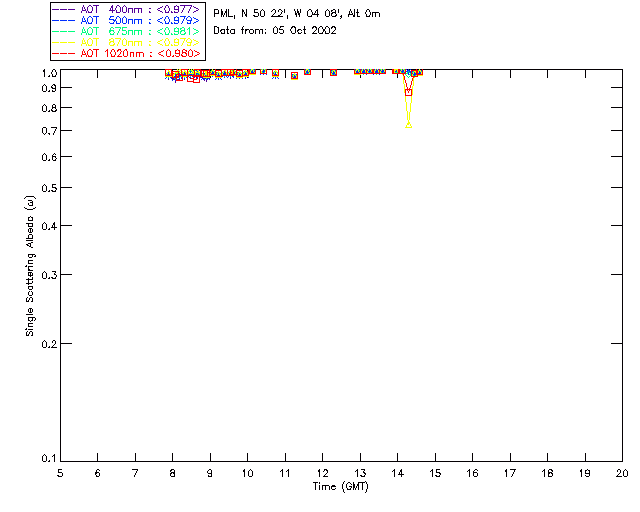Click the x-axis tick label '15'
640x512 pixels.
pos(435,473)
